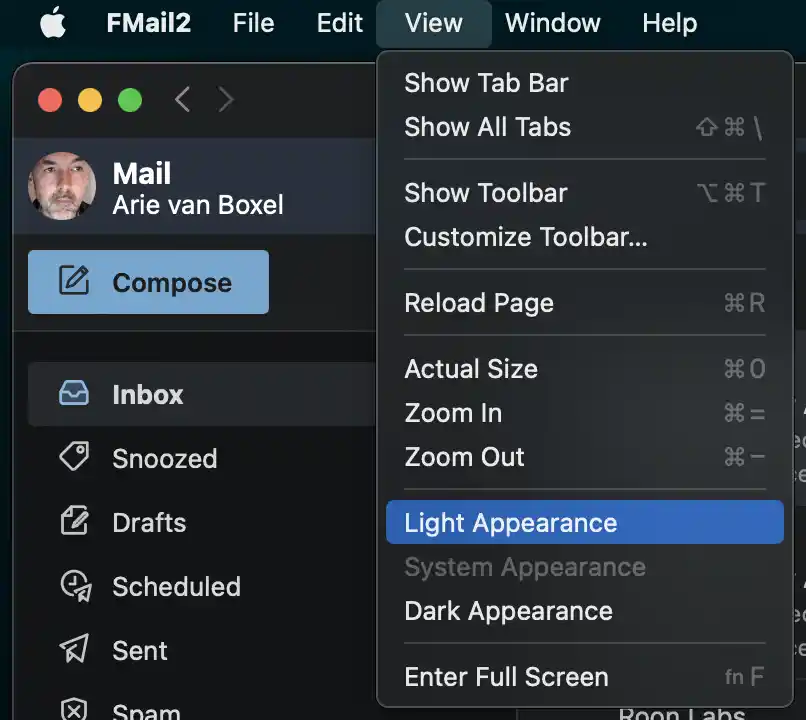Click the Sent paper plane icon
The height and width of the screenshot is (720, 806).
pos(75,649)
